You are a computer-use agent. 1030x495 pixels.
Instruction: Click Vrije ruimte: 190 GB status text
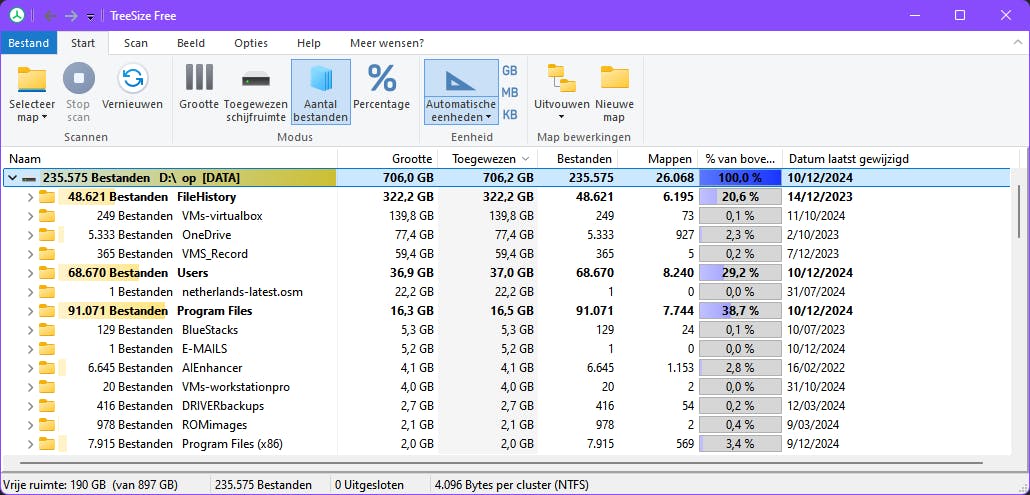91,485
